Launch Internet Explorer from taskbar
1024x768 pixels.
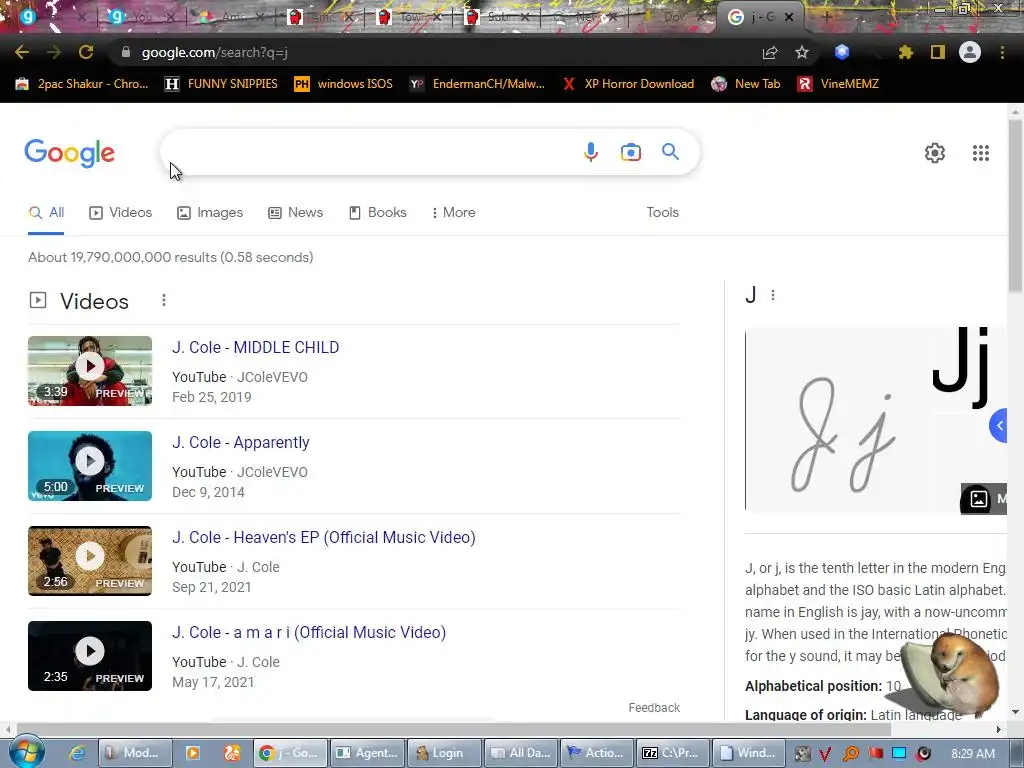(x=77, y=753)
